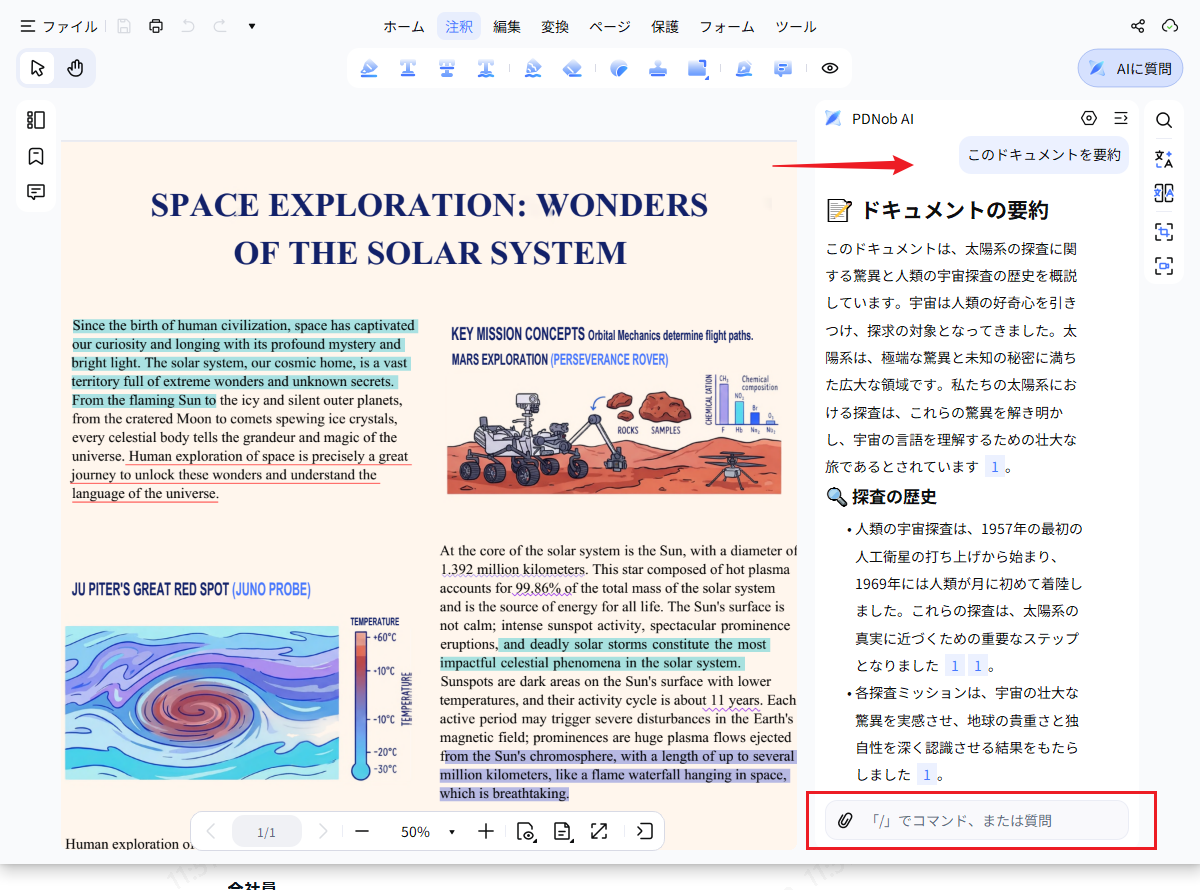Go to the previous page

[x=210, y=831]
